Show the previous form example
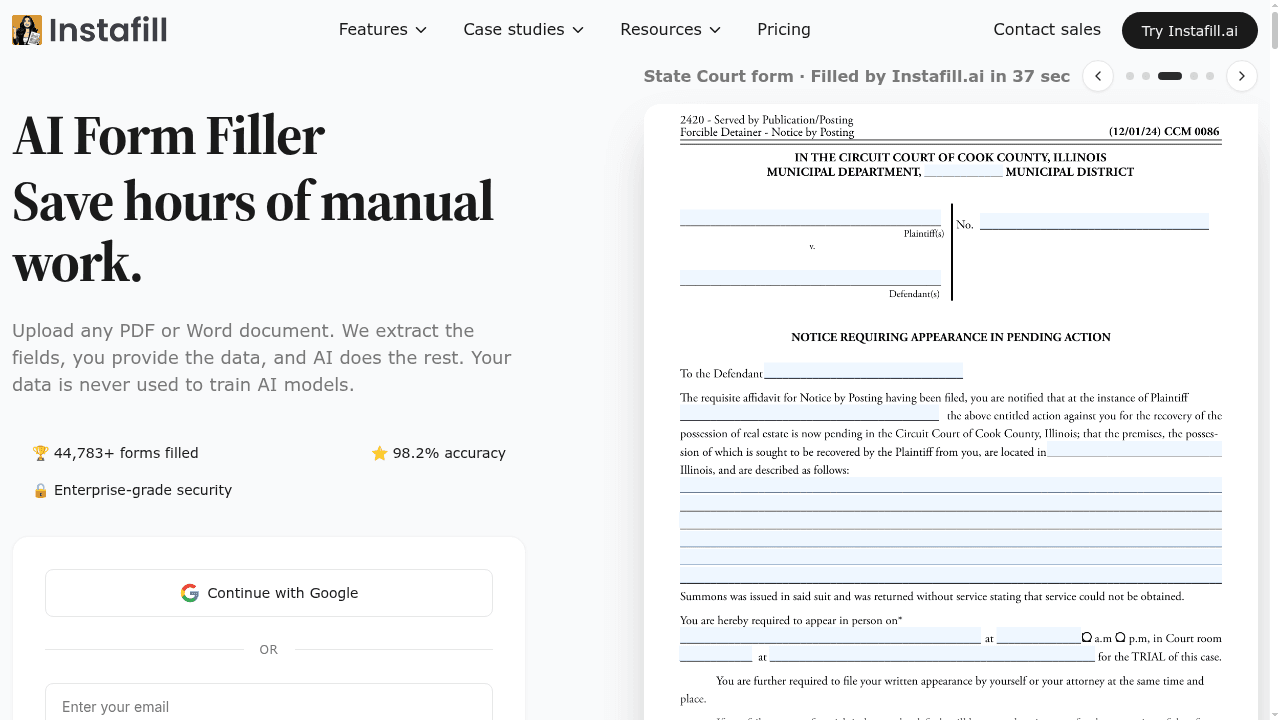 click(x=1098, y=76)
